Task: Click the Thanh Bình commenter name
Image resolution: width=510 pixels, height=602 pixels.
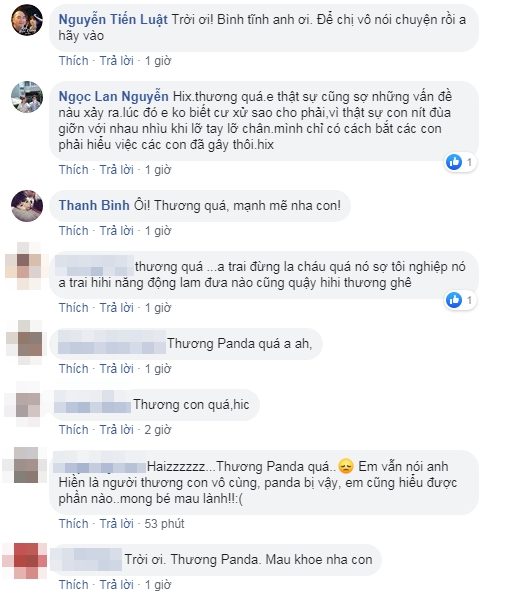Action: click(94, 205)
